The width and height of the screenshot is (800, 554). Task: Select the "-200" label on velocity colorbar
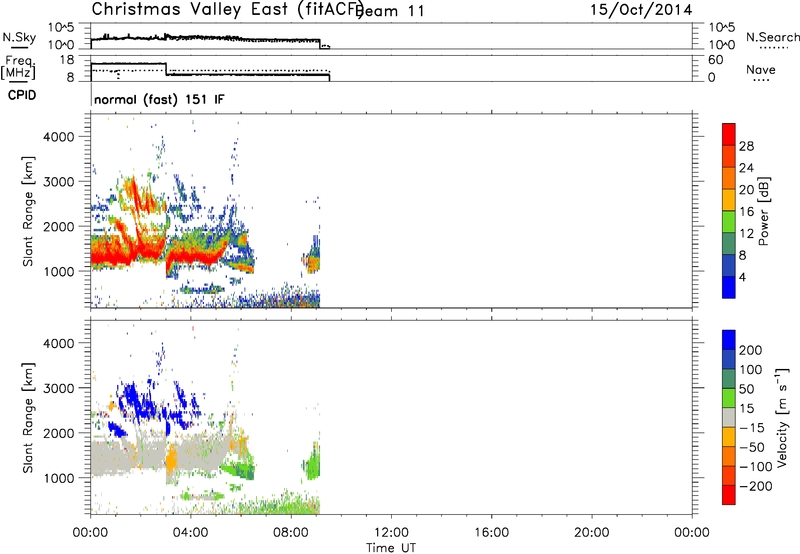755,486
